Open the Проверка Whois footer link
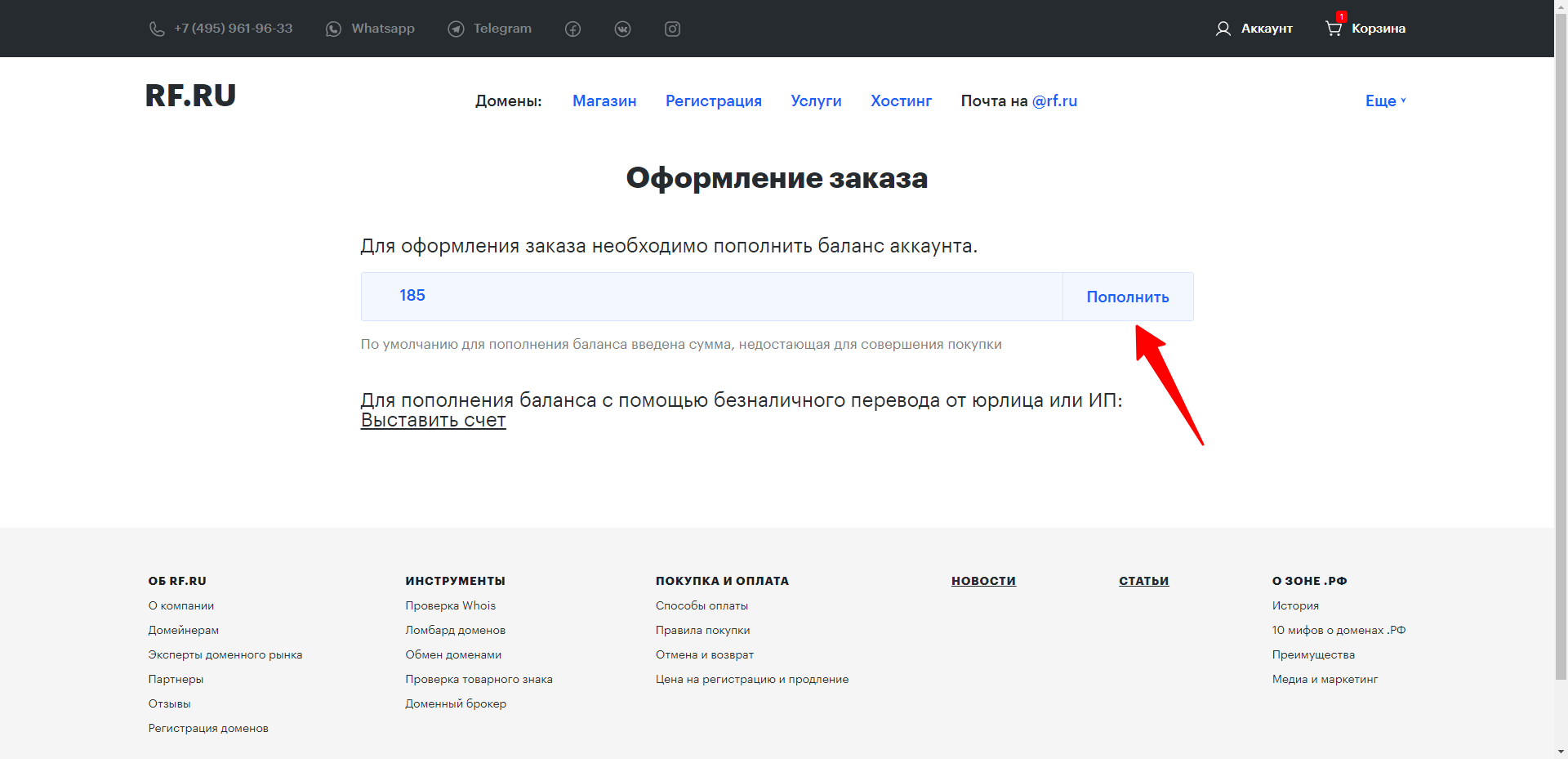Viewport: 1568px width, 759px height. [450, 605]
